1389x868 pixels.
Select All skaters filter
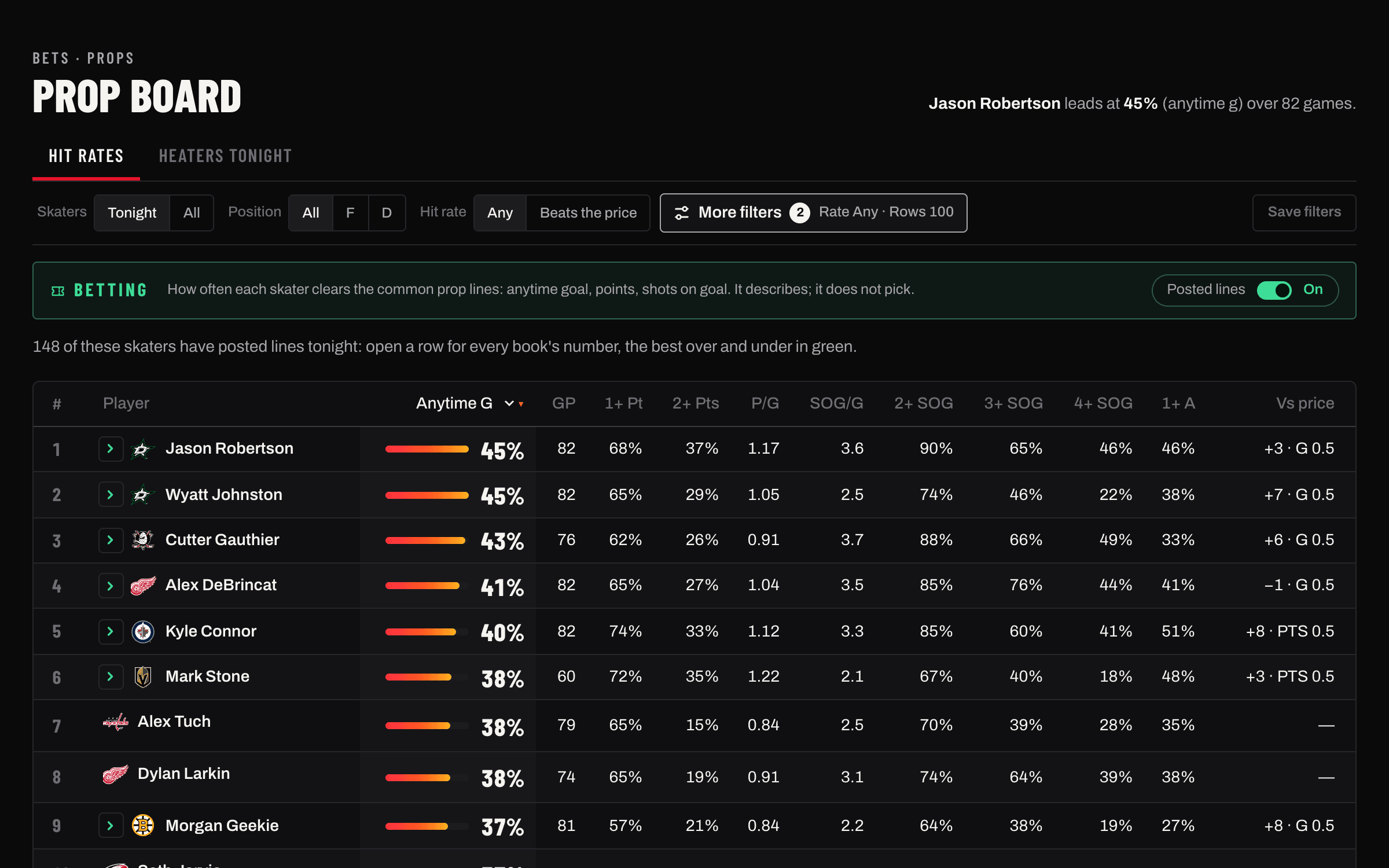[192, 213]
